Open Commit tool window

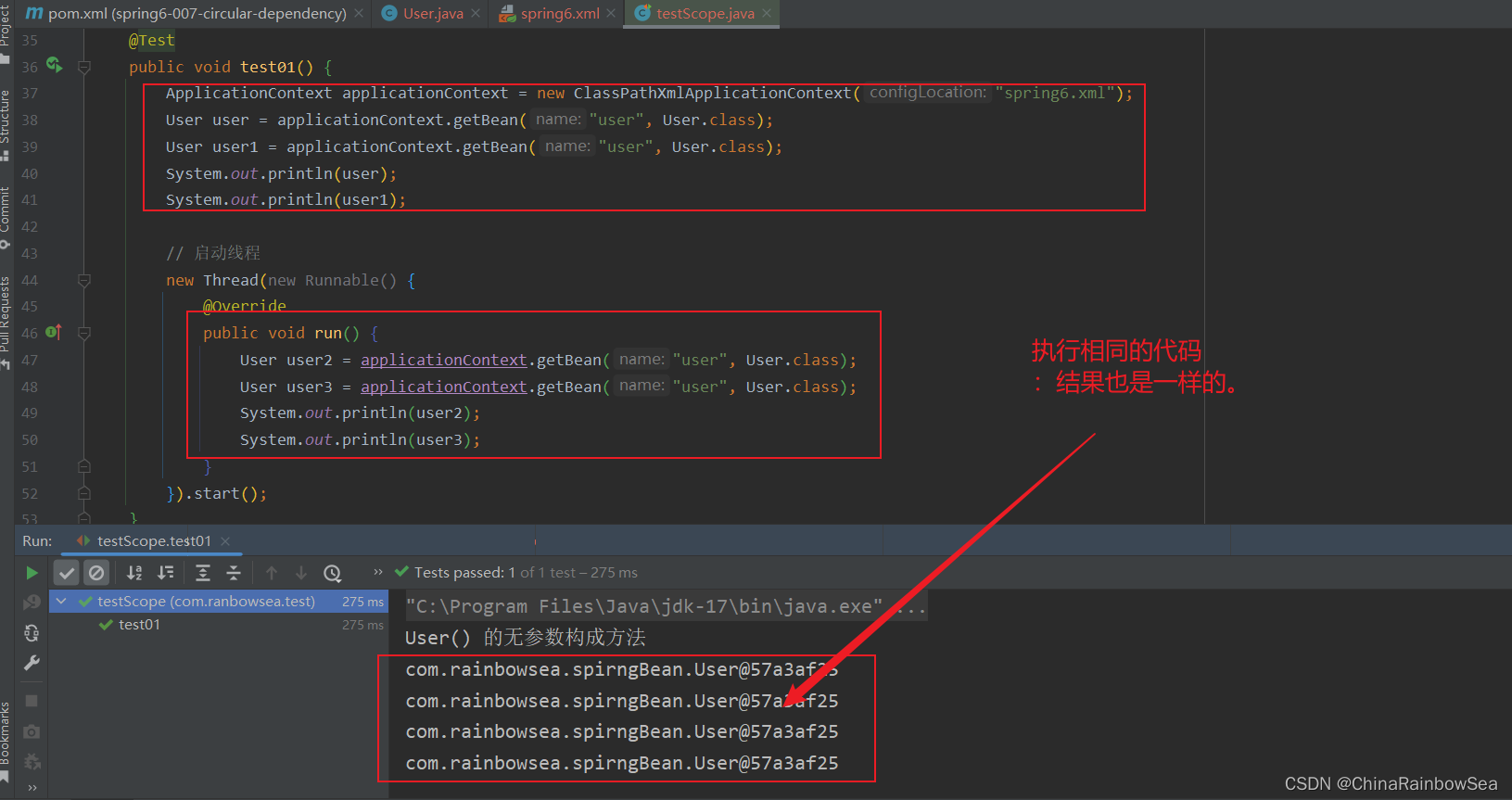6,217
